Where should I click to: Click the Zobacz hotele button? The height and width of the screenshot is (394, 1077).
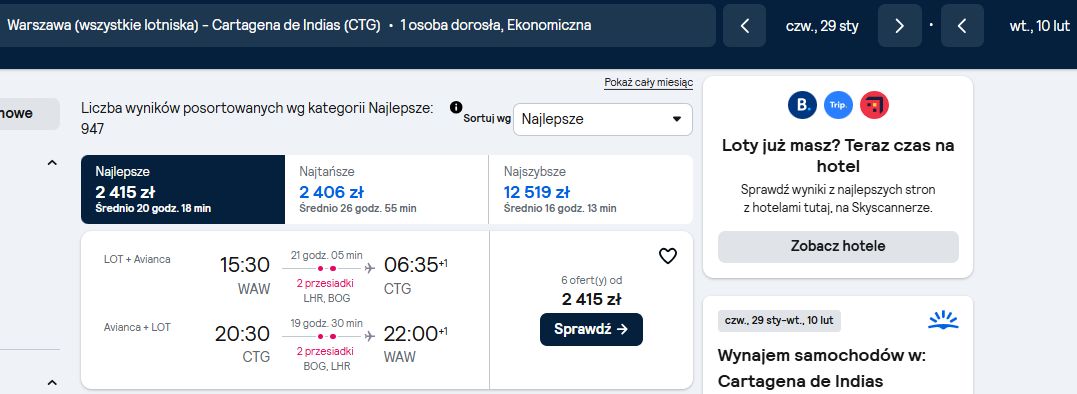pos(838,246)
